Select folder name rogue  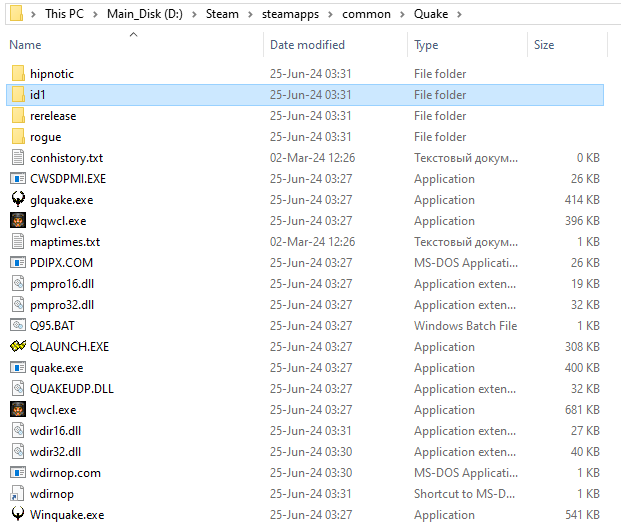pos(46,137)
